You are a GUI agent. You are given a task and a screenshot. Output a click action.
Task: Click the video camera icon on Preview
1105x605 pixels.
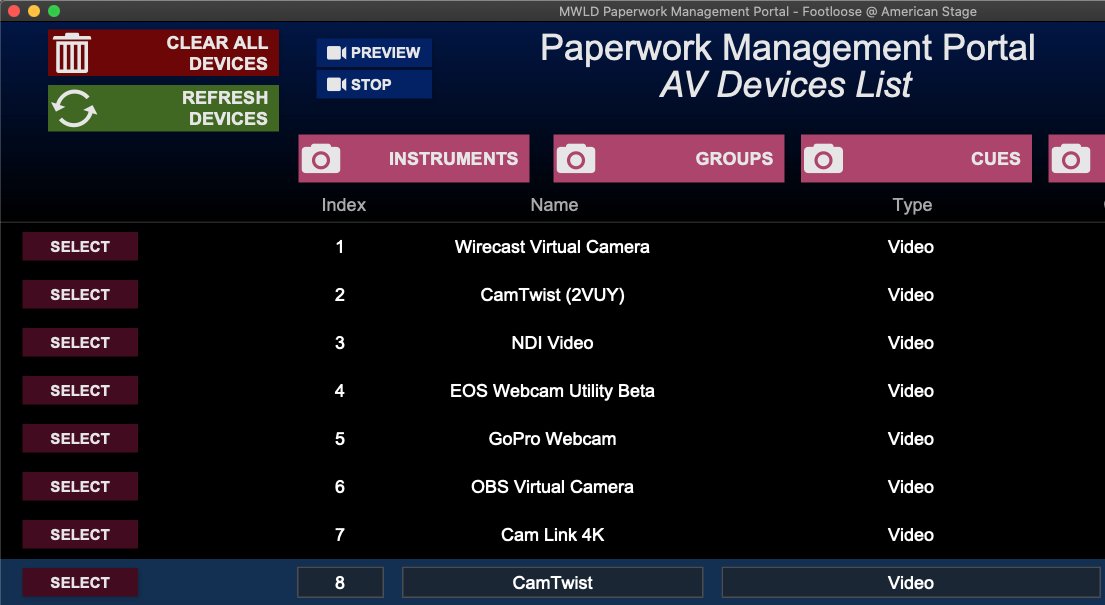click(337, 53)
